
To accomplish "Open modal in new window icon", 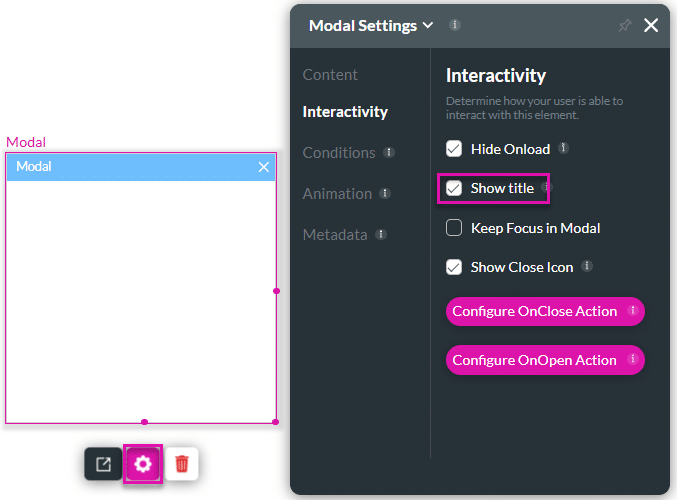I will click(x=103, y=464).
